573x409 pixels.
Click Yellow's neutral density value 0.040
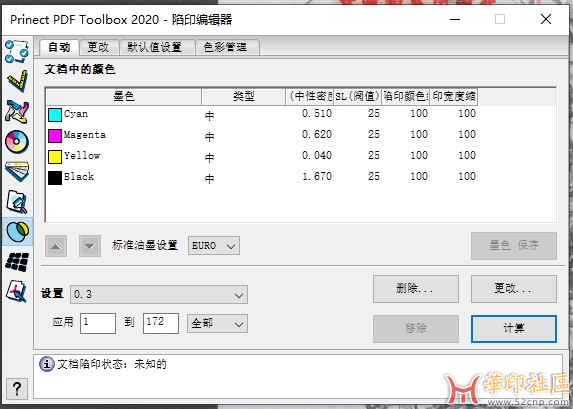[317, 155]
